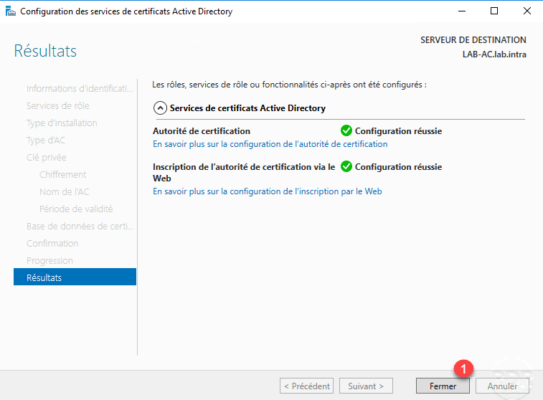Select the Progression step in the sidebar
The height and width of the screenshot is (400, 543).
click(50, 260)
